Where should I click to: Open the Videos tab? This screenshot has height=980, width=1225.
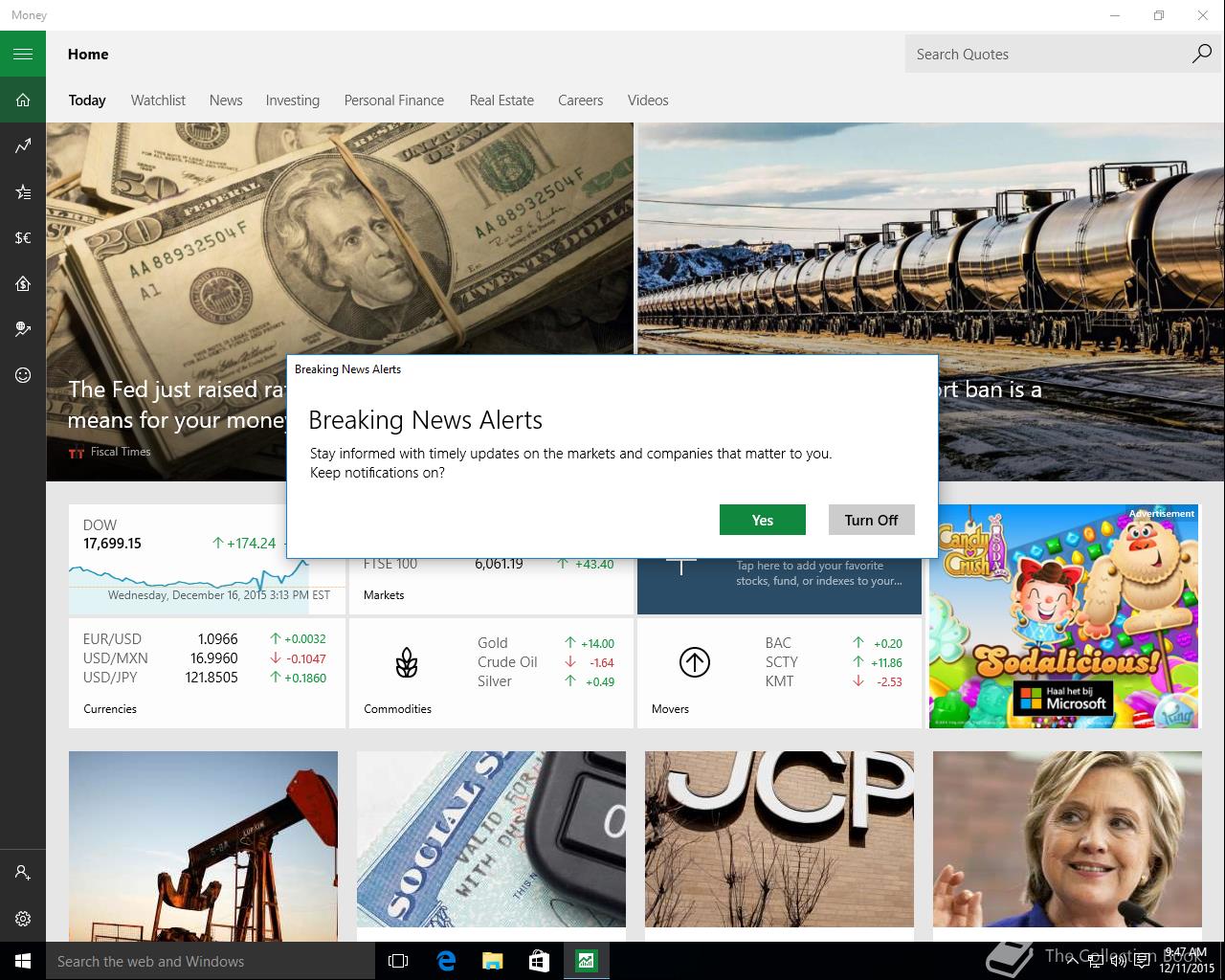tap(648, 100)
